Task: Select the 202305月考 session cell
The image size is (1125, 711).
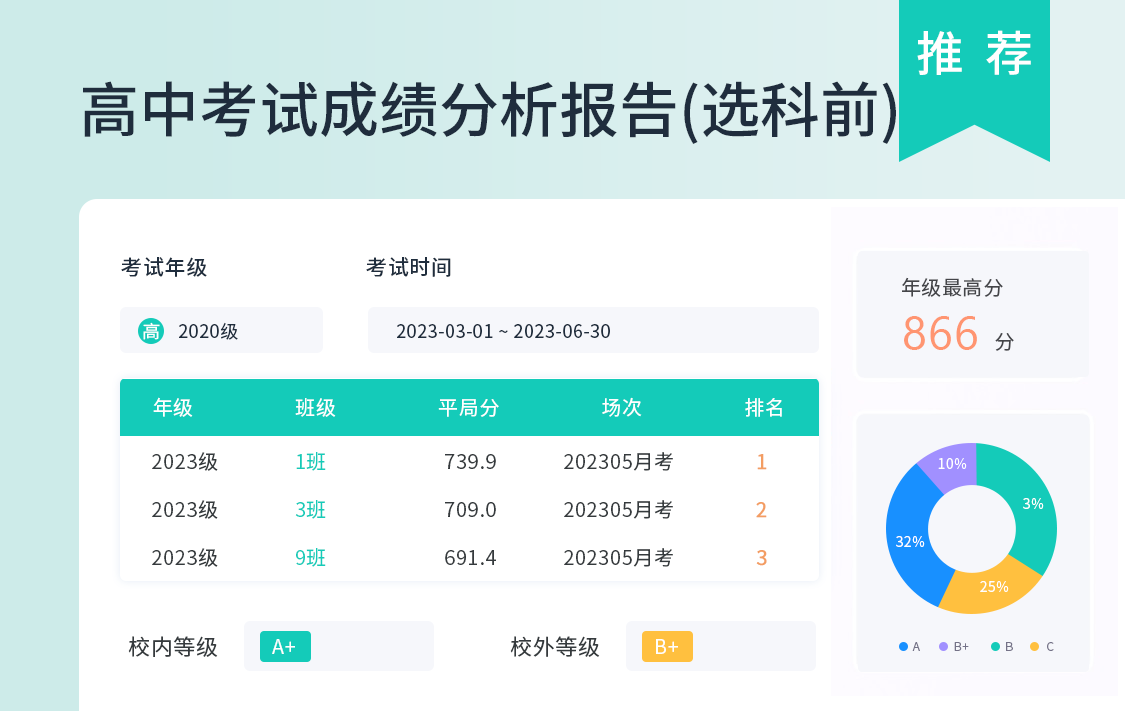Action: pos(622,462)
